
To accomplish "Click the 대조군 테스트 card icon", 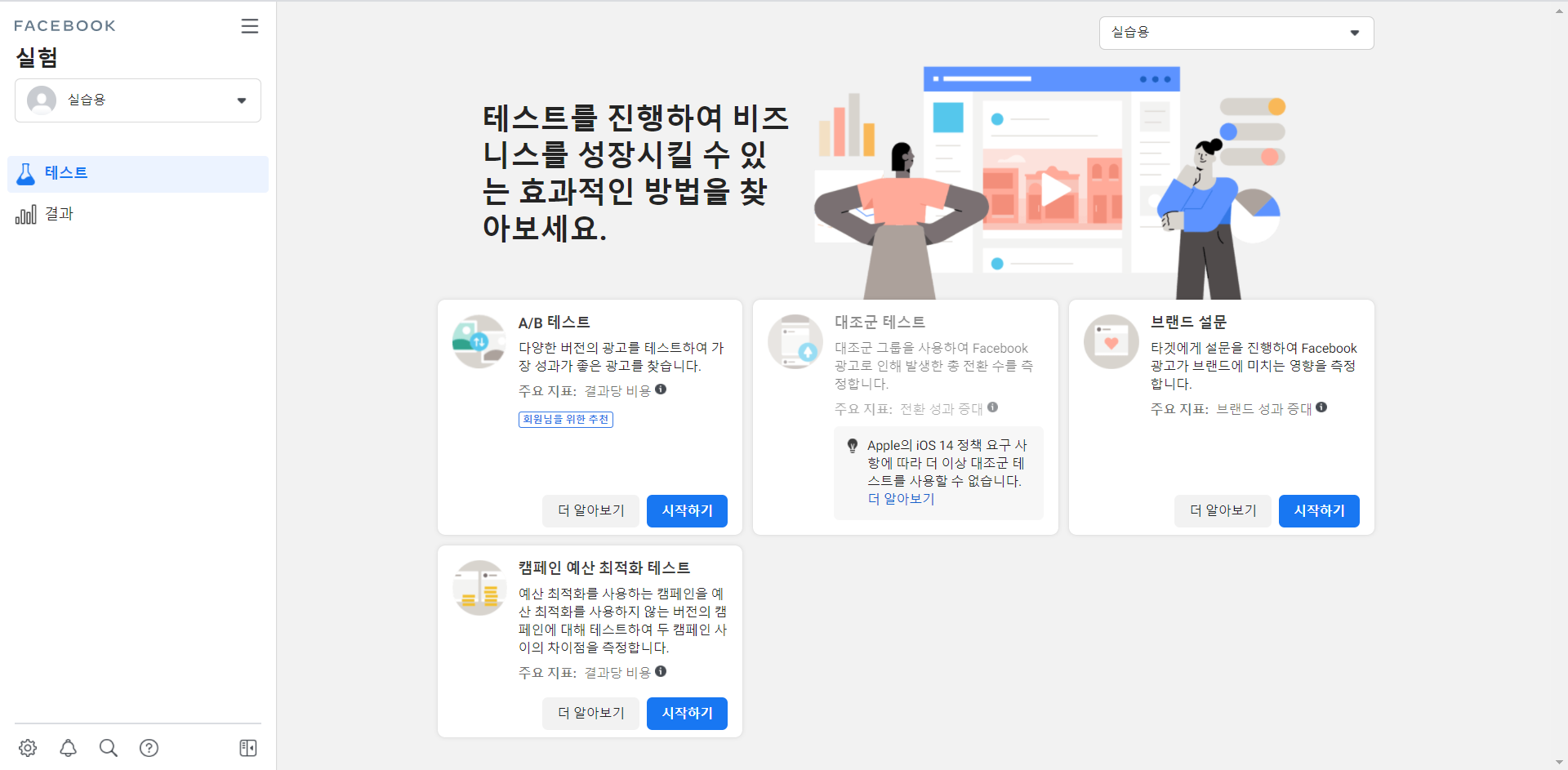I will 795,341.
